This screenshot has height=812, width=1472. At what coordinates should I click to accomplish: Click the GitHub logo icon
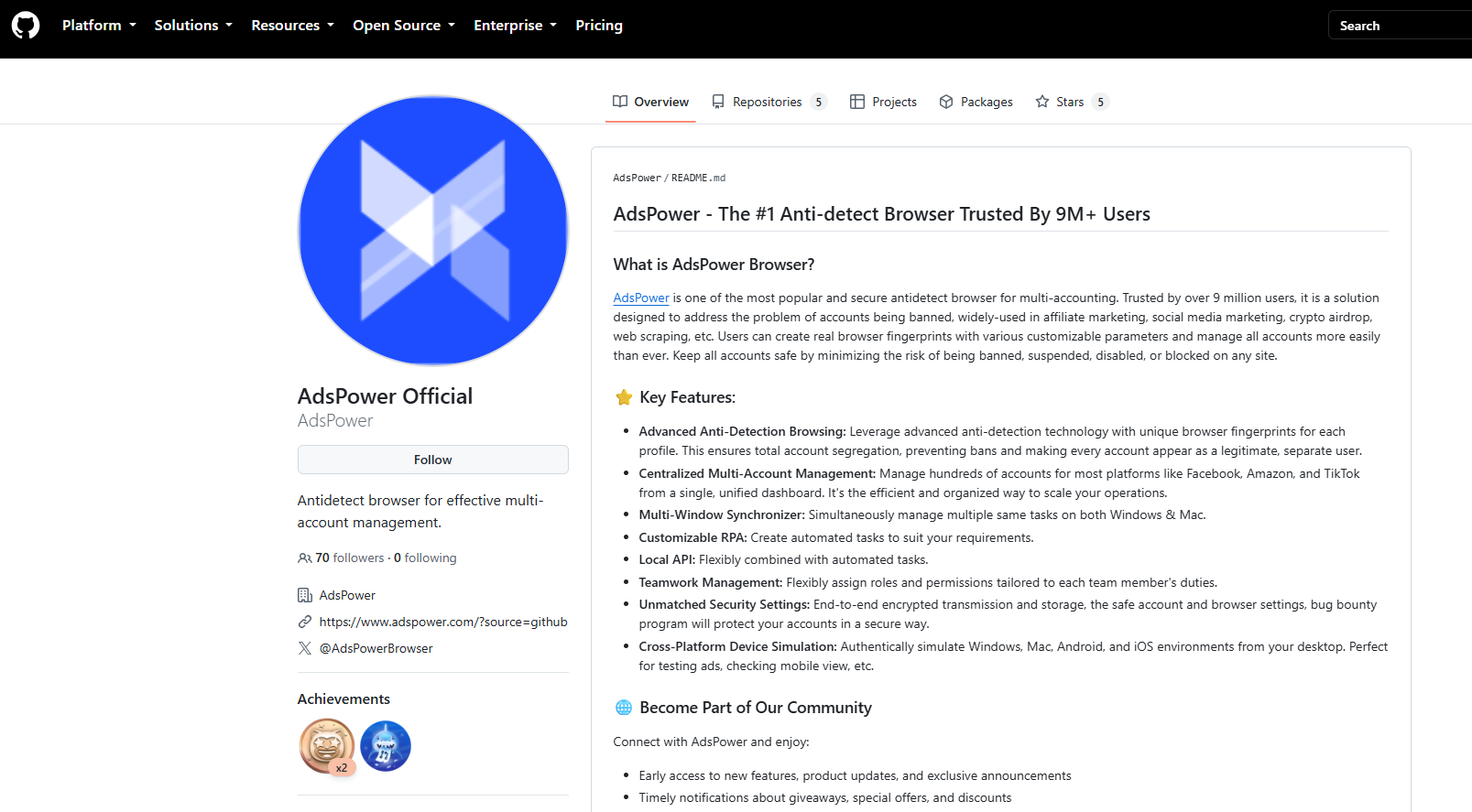pyautogui.click(x=26, y=26)
